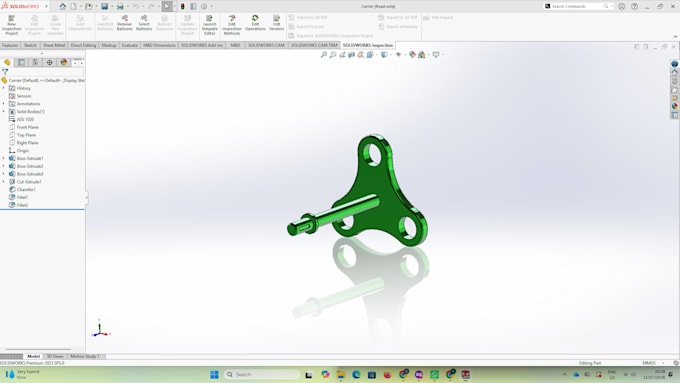Click the filter funnel icon in feature tree
The width and height of the screenshot is (680, 383).
(x=5, y=72)
